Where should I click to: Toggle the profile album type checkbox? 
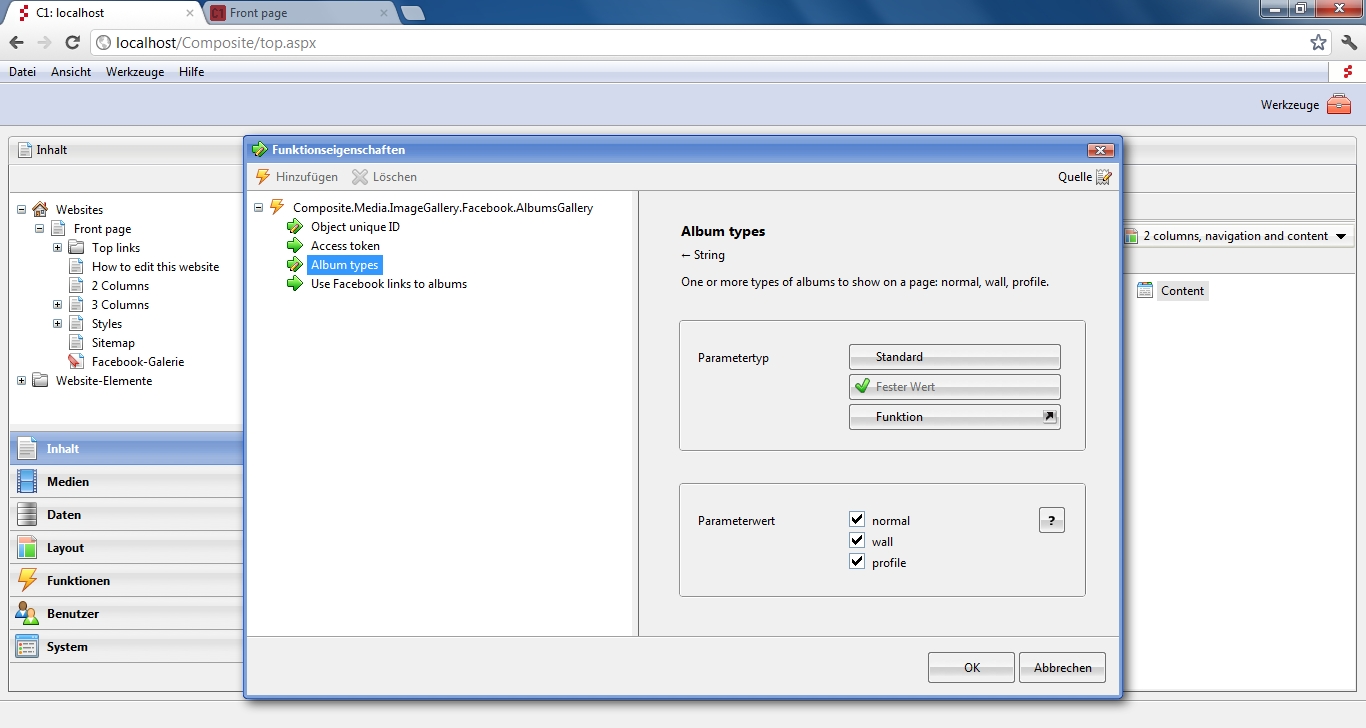click(x=857, y=562)
